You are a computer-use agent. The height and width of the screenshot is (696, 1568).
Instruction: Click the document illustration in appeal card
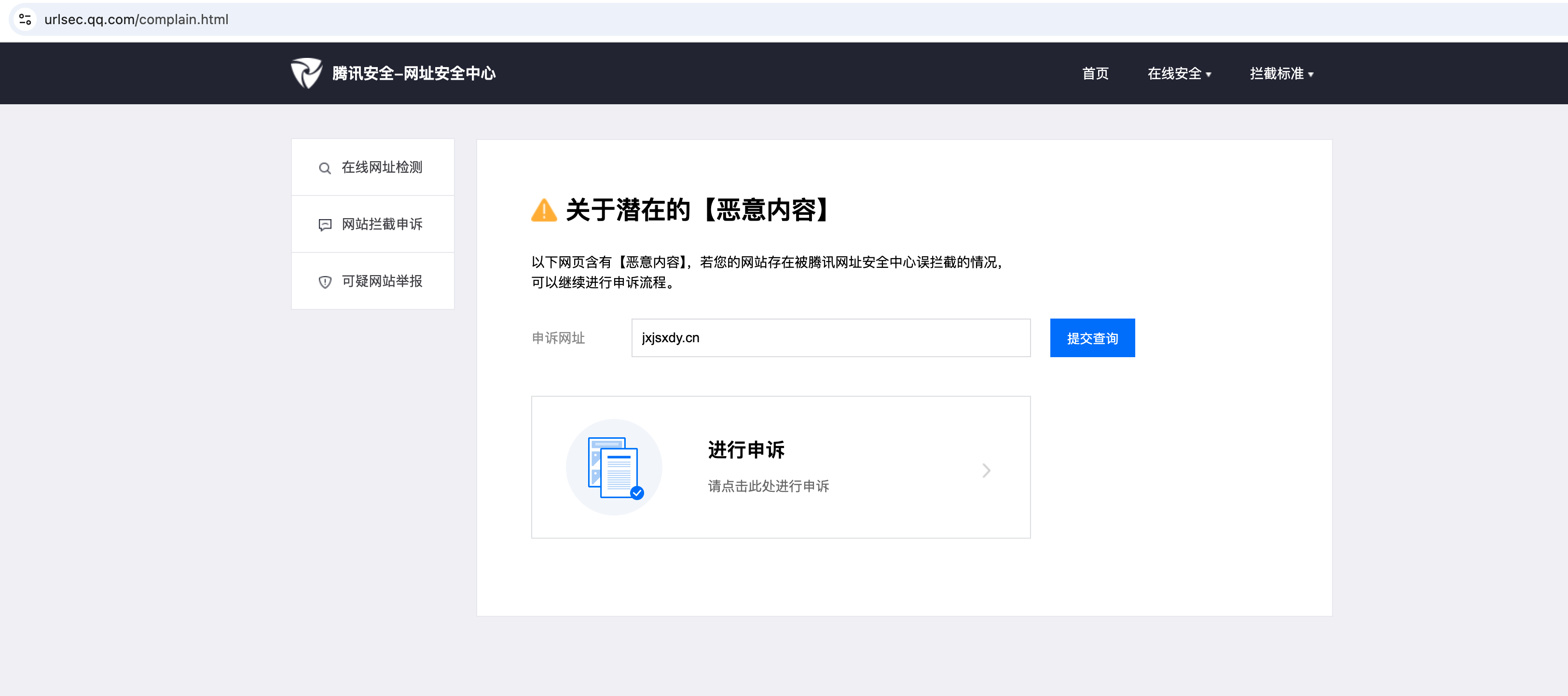pyautogui.click(x=614, y=467)
